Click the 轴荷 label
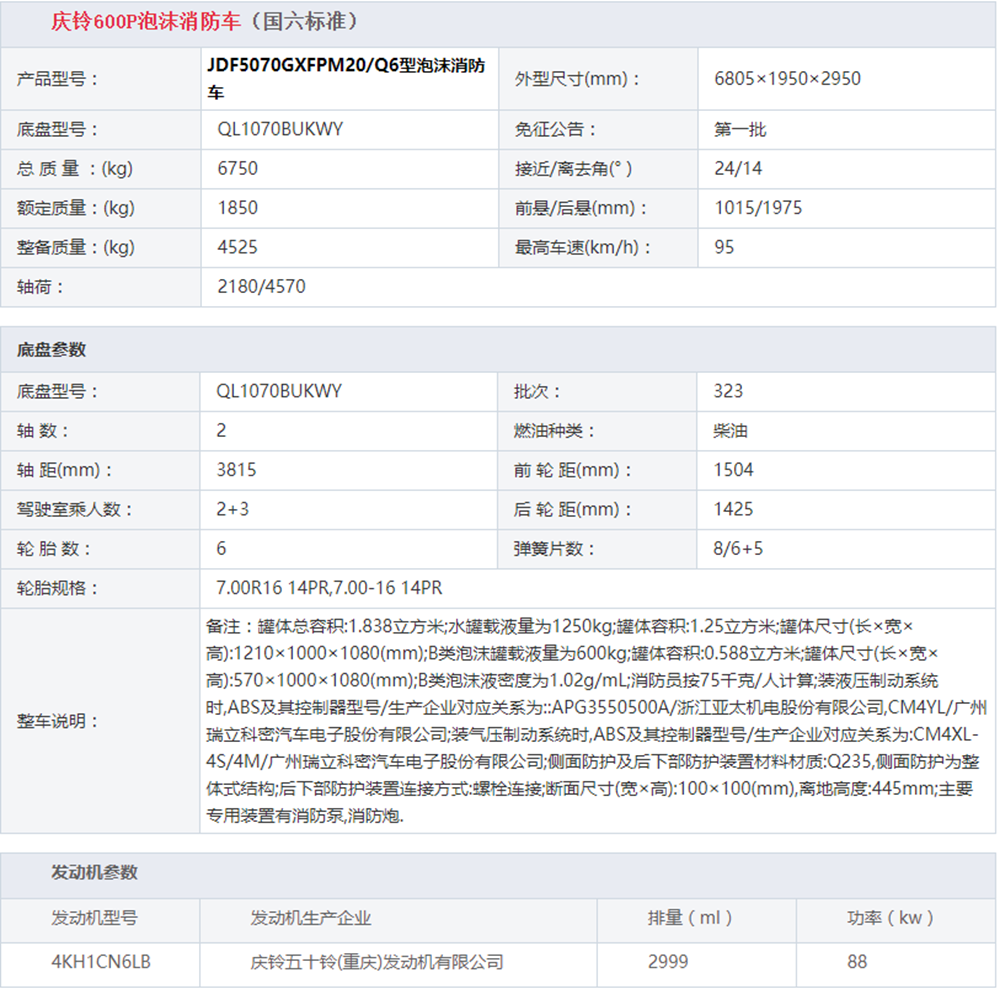This screenshot has height=989, width=1000. [x=40, y=287]
